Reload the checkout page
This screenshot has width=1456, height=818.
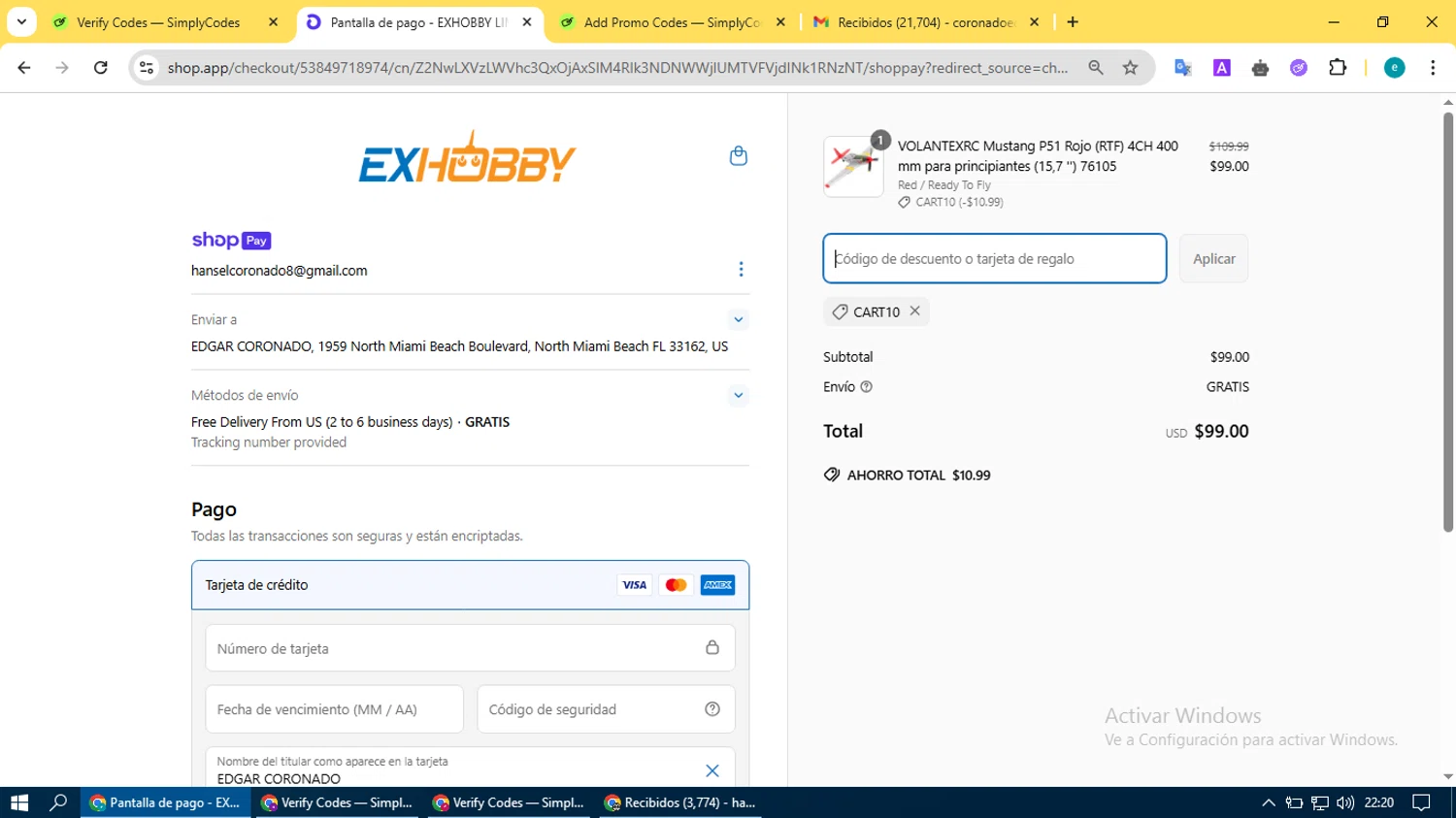pyautogui.click(x=100, y=67)
